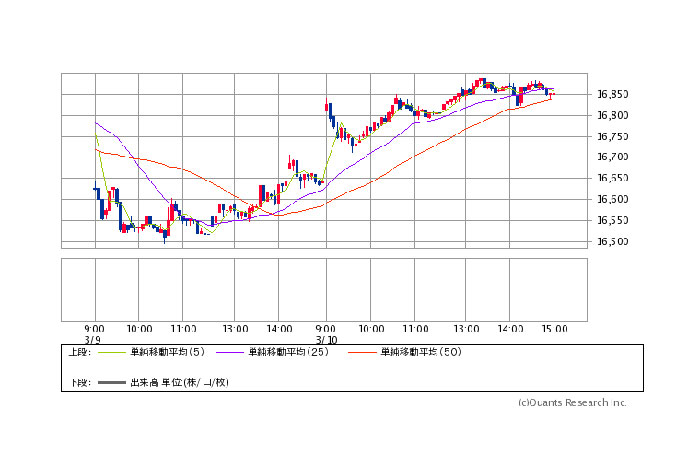Image resolution: width=700 pixels, height=467 pixels.
Task: Click the first candlestick at the 3/9 9:00 open
Action: [96, 188]
